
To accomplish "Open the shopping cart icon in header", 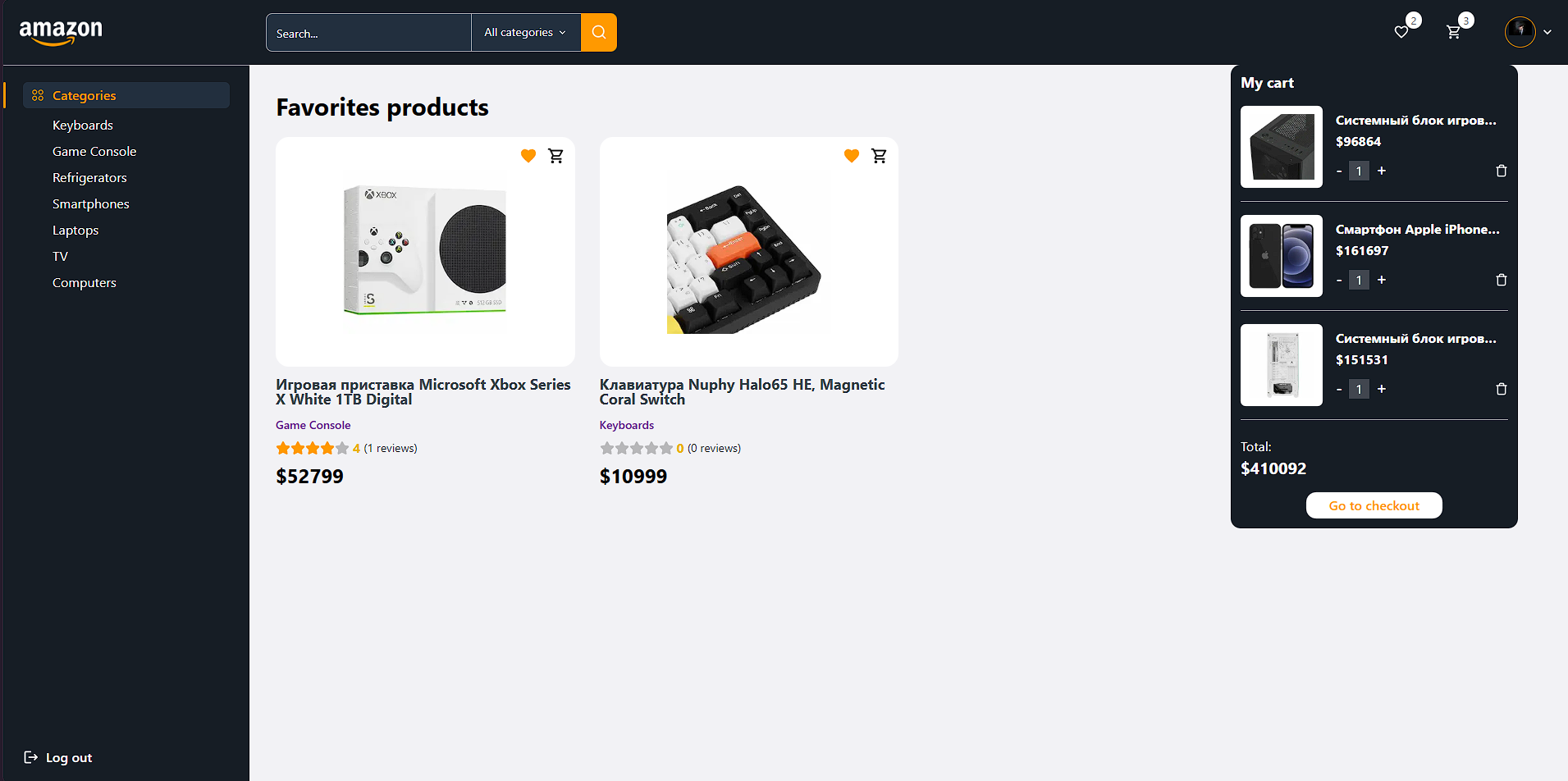I will pyautogui.click(x=1453, y=32).
